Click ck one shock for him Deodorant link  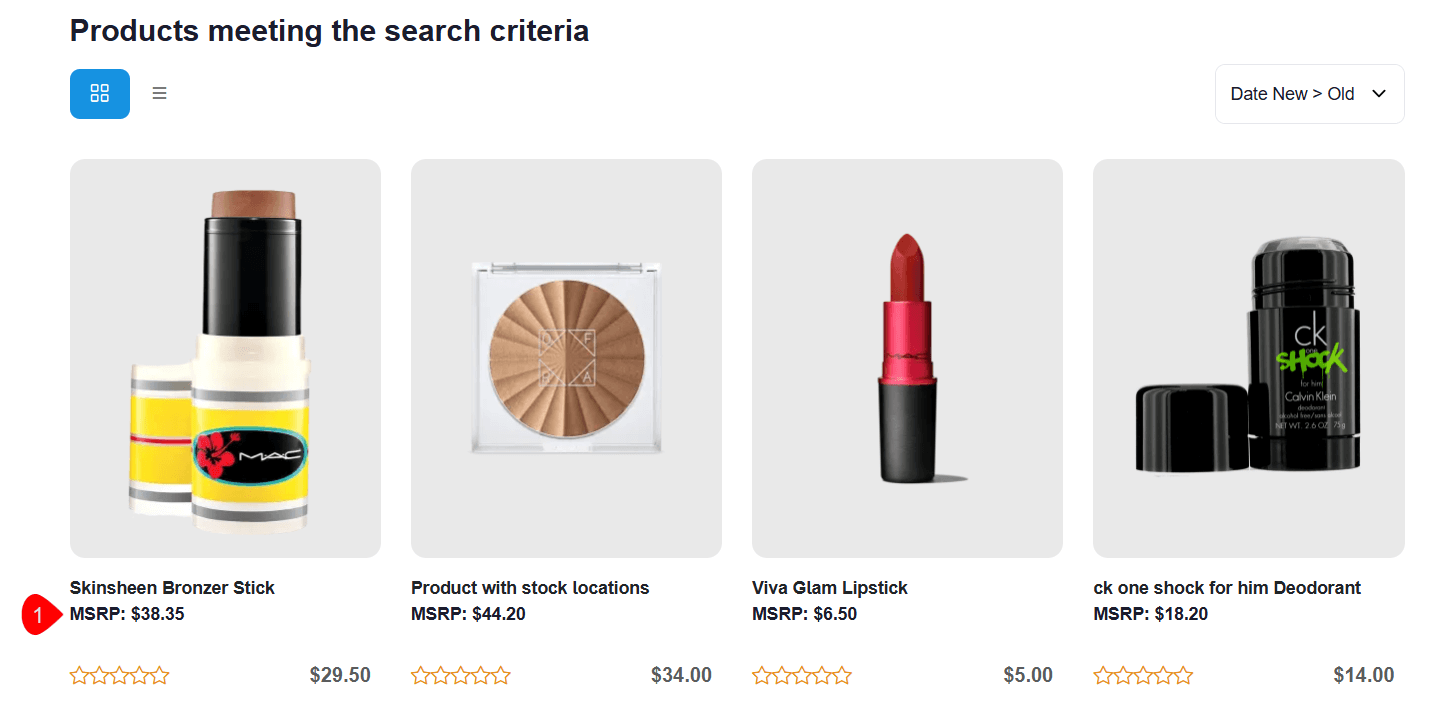[1227, 588]
